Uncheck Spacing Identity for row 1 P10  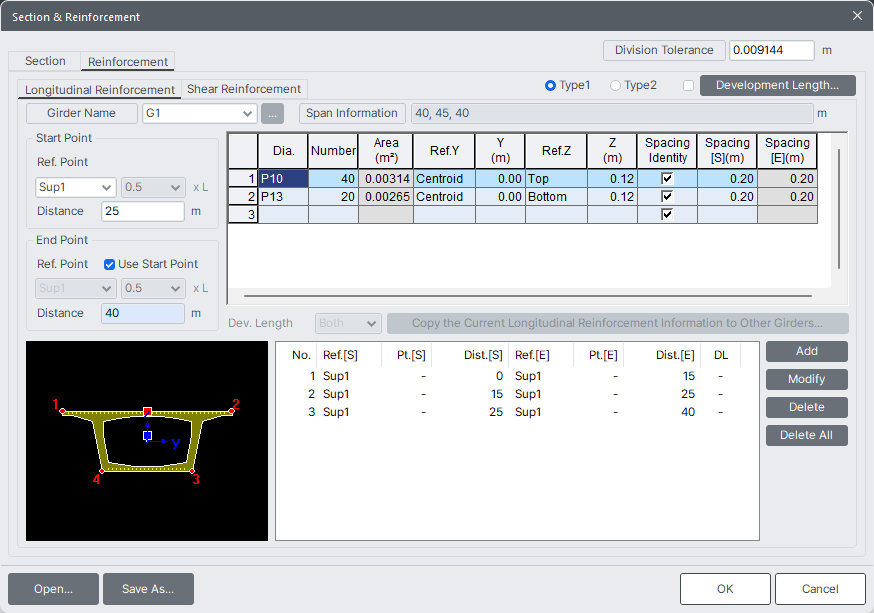pyautogui.click(x=667, y=178)
